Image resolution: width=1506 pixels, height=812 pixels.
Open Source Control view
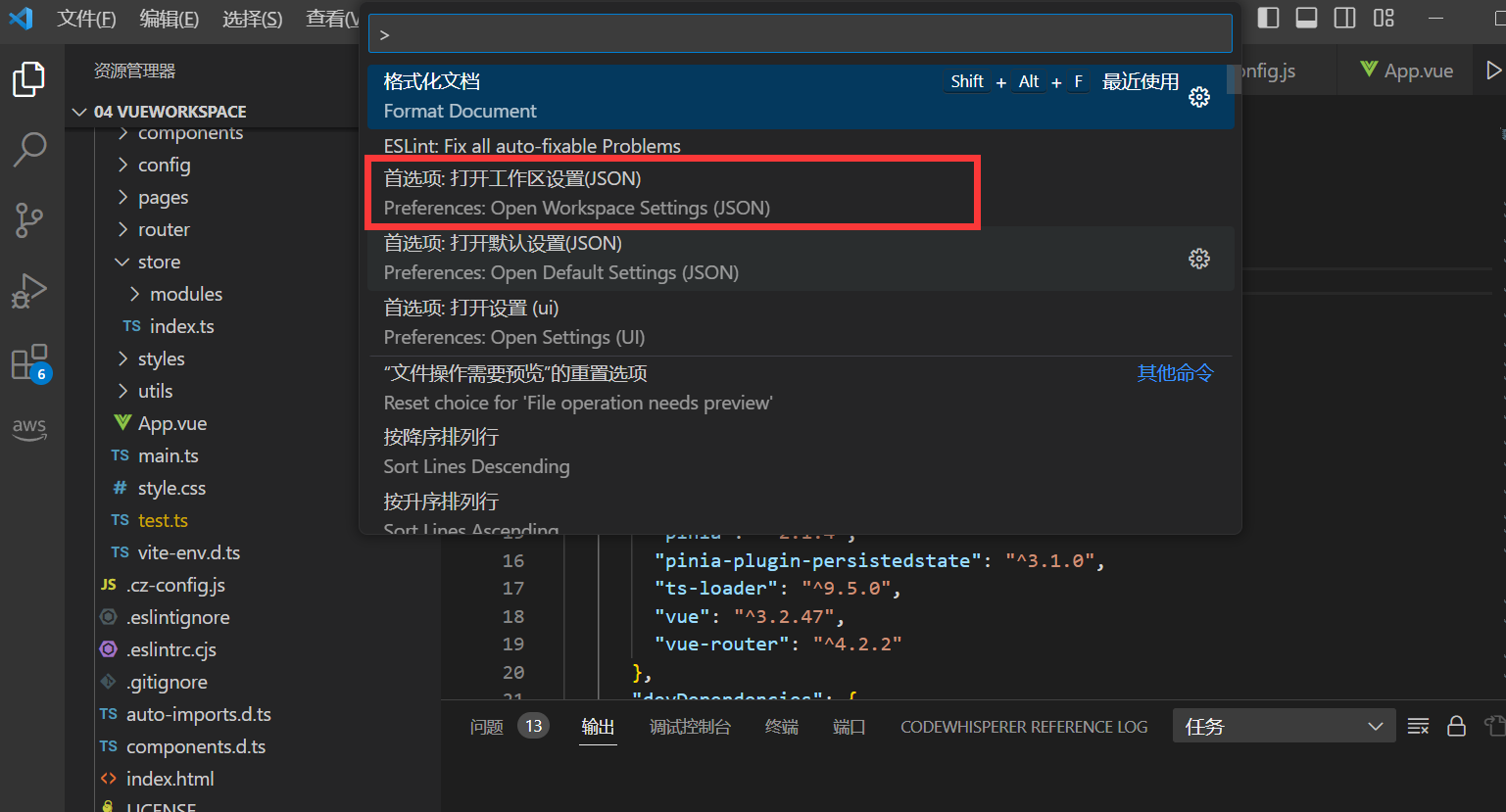29,220
